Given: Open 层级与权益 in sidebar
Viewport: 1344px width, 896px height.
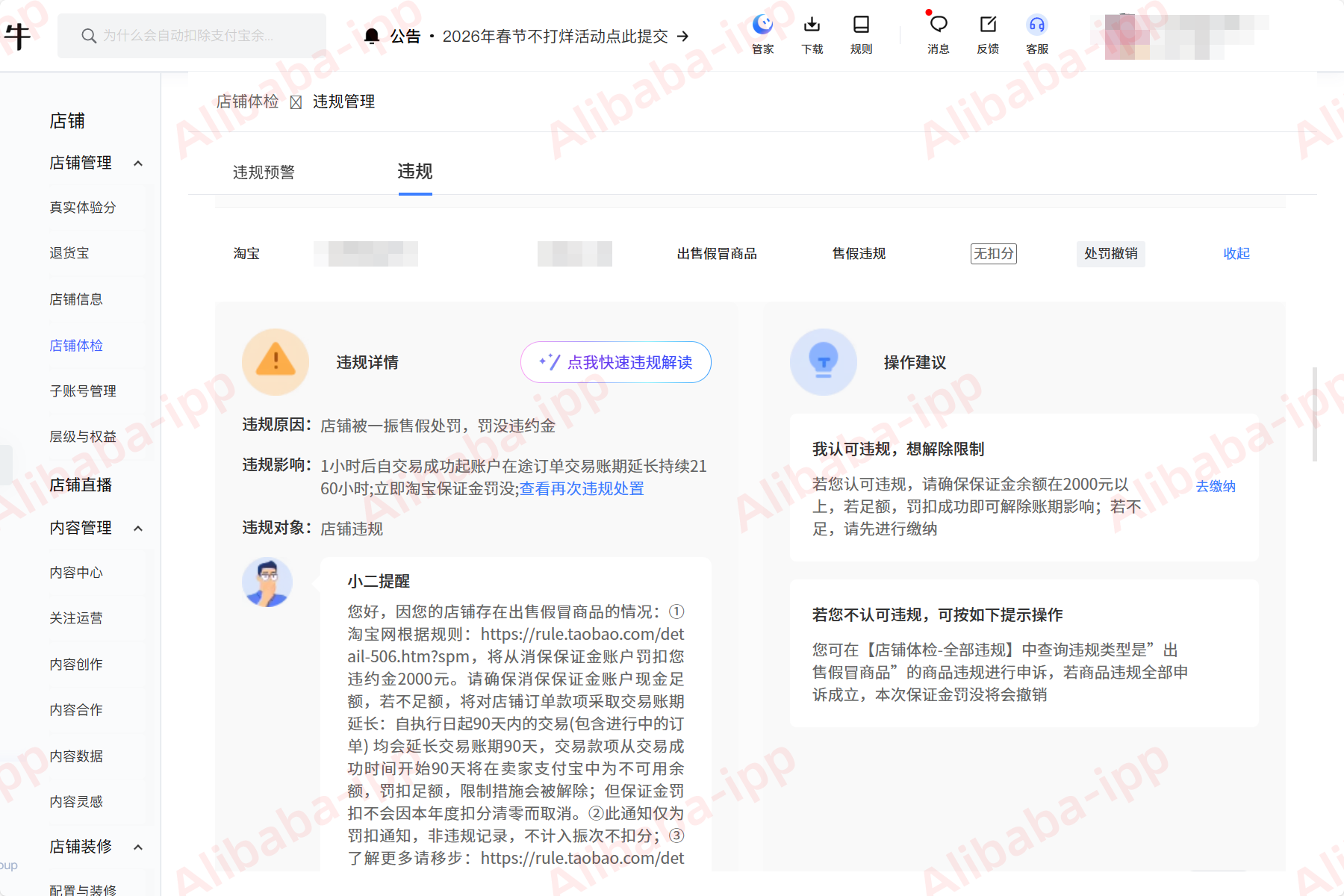Looking at the screenshot, I should click(83, 437).
